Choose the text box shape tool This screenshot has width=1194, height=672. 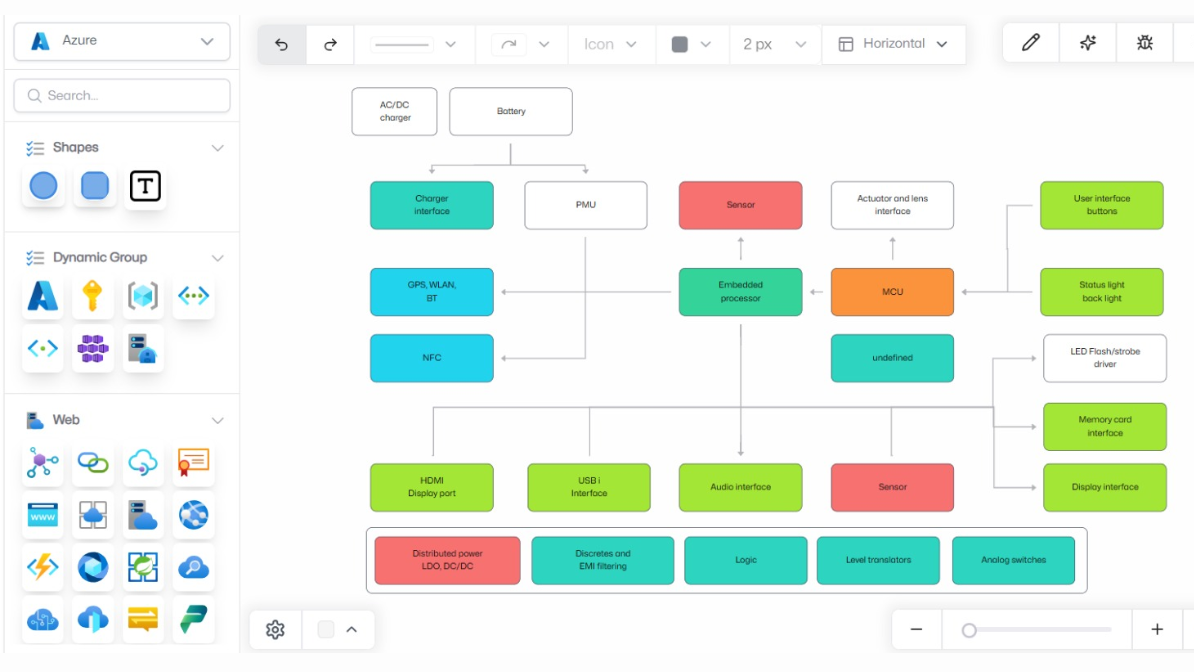click(145, 186)
